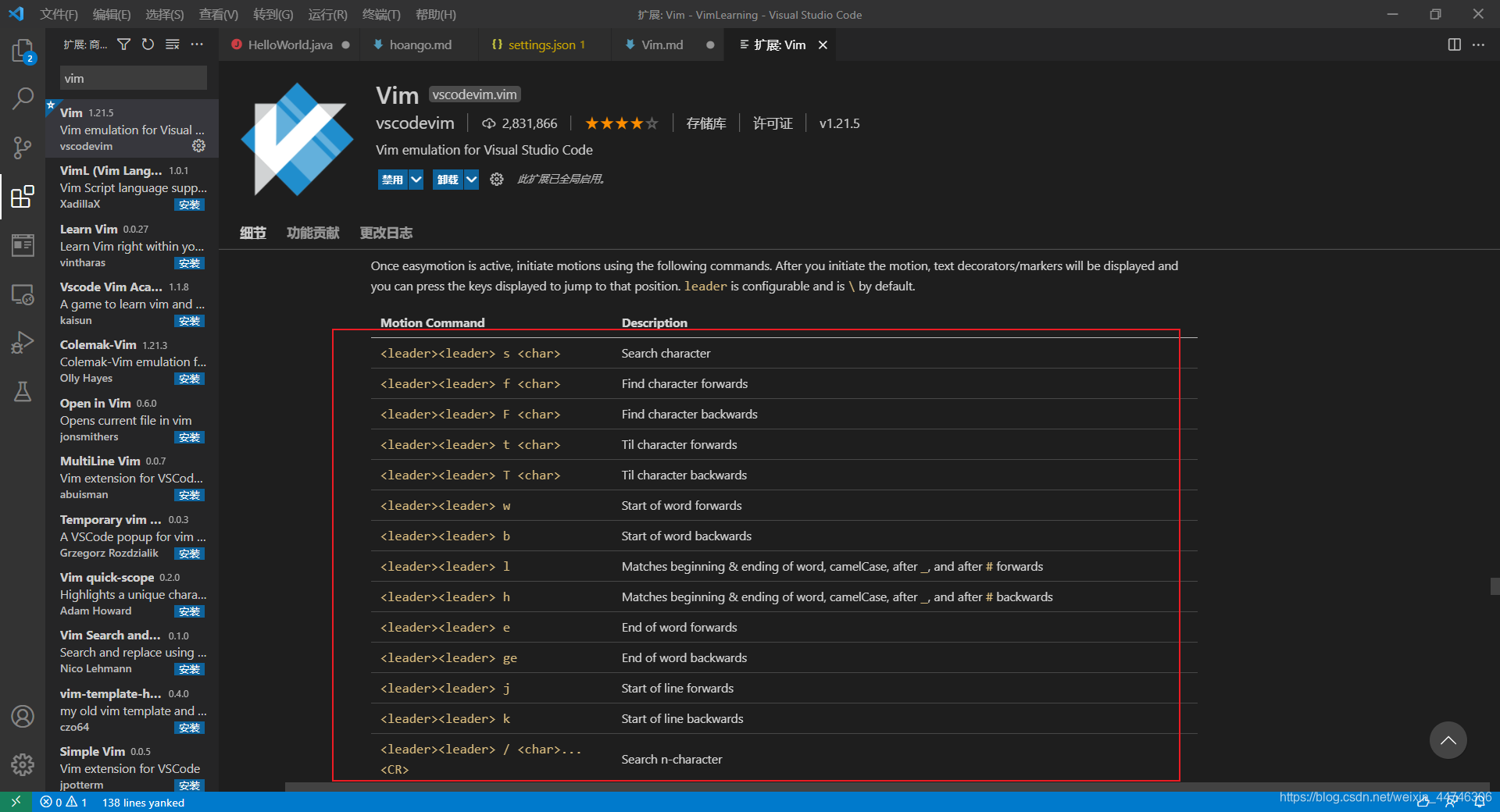The height and width of the screenshot is (812, 1500).
Task: Open the Run and Debug view
Action: [23, 343]
